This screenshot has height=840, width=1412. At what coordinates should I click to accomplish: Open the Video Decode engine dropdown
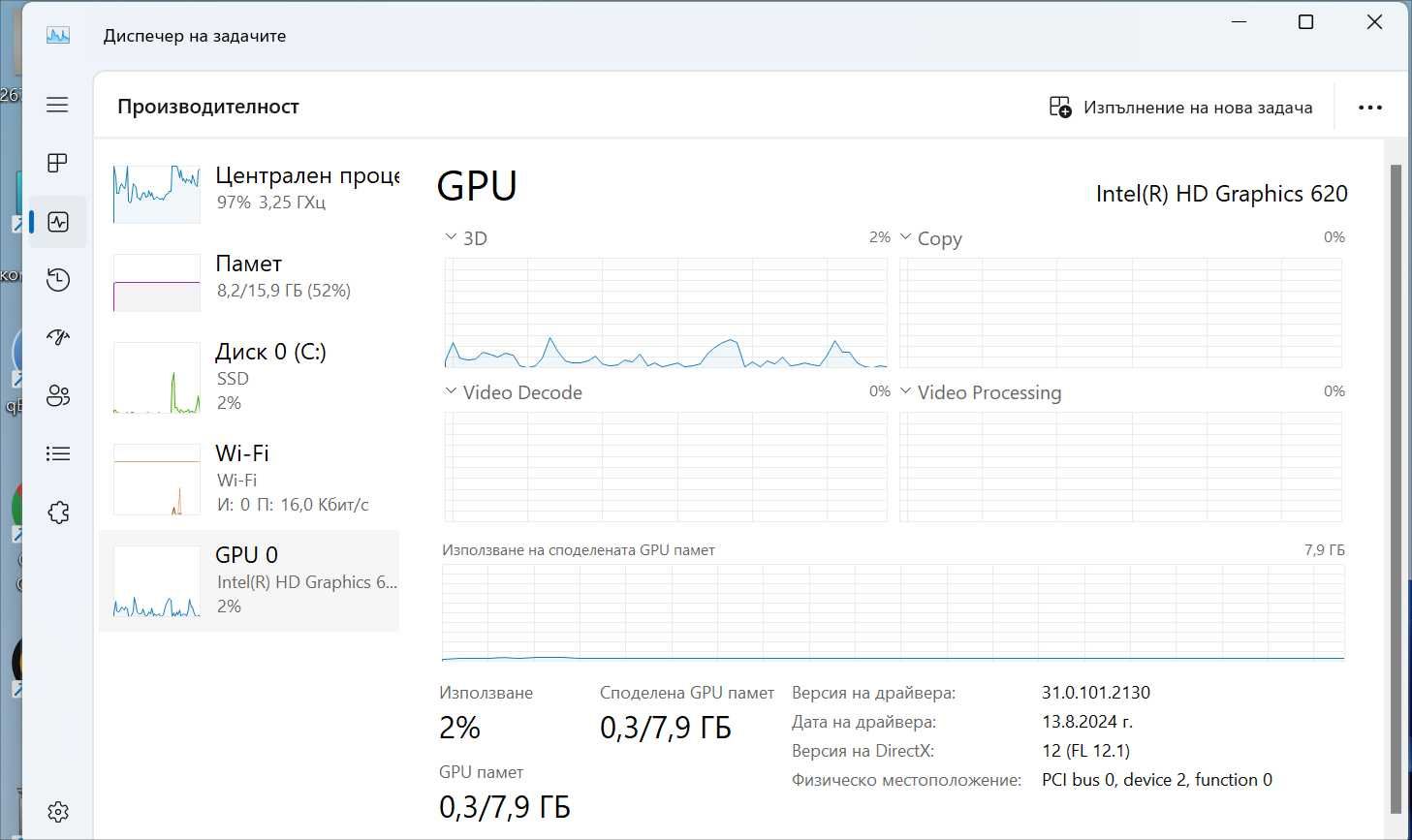pos(514,392)
